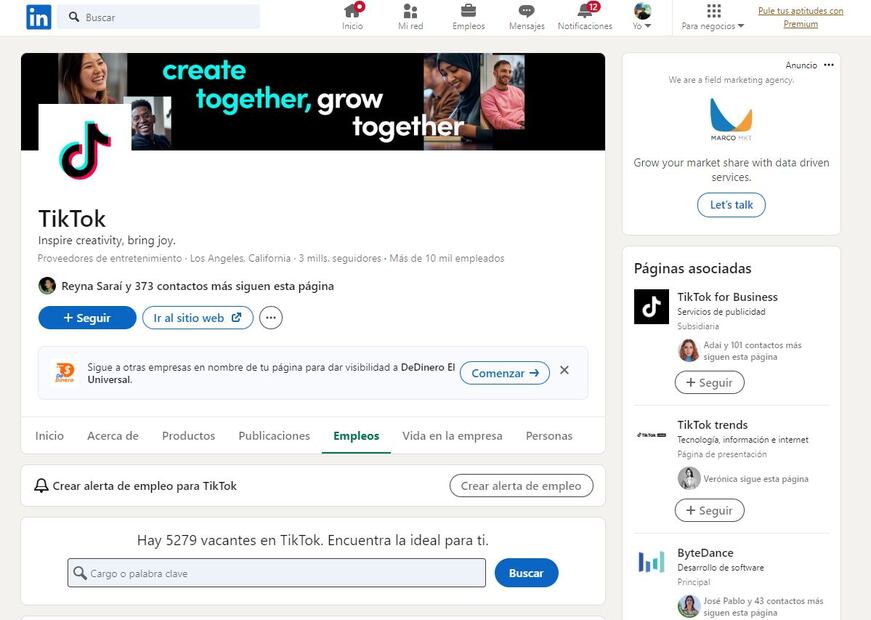Click the Let's talk ad button
This screenshot has width=871, height=620.
click(731, 205)
